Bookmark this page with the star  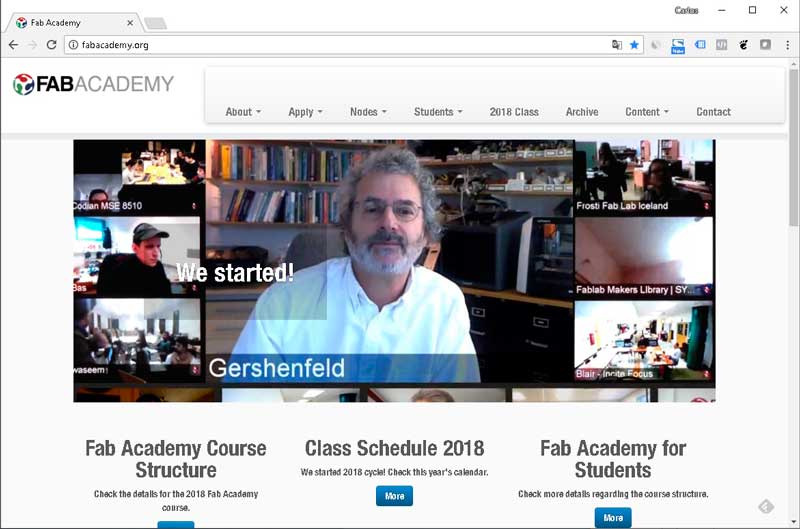click(634, 45)
